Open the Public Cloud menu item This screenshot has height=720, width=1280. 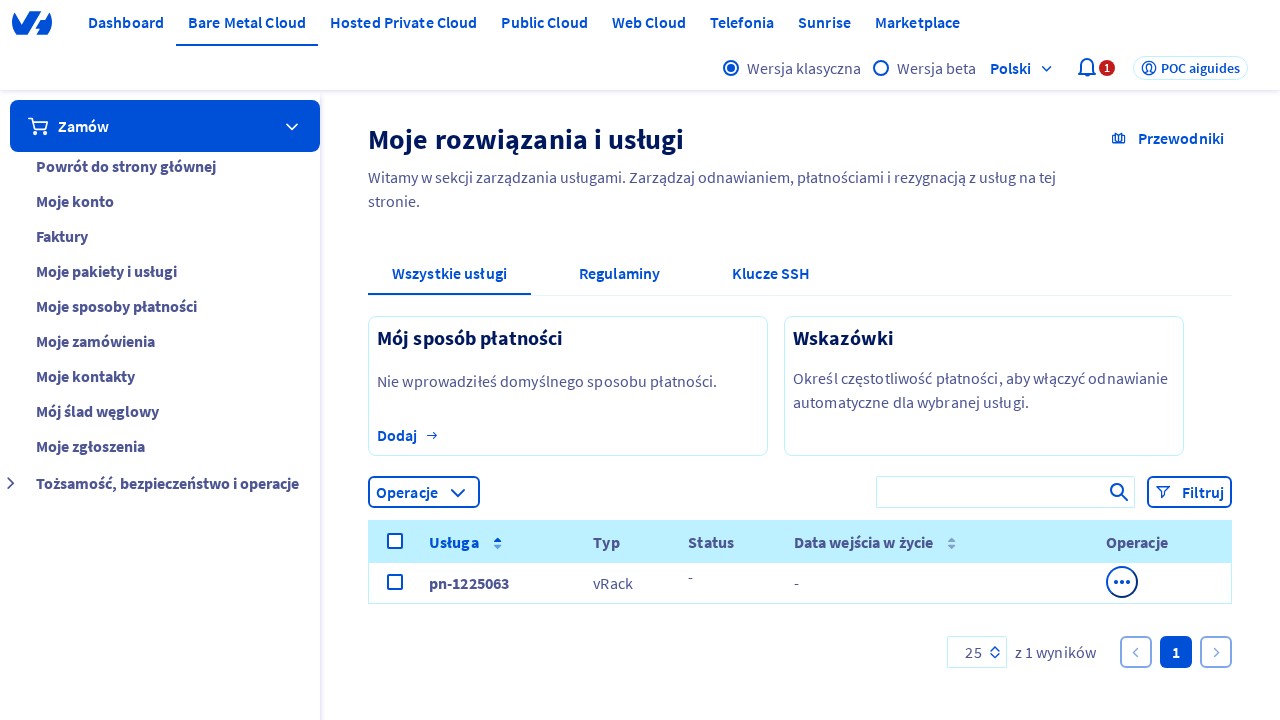tap(544, 23)
